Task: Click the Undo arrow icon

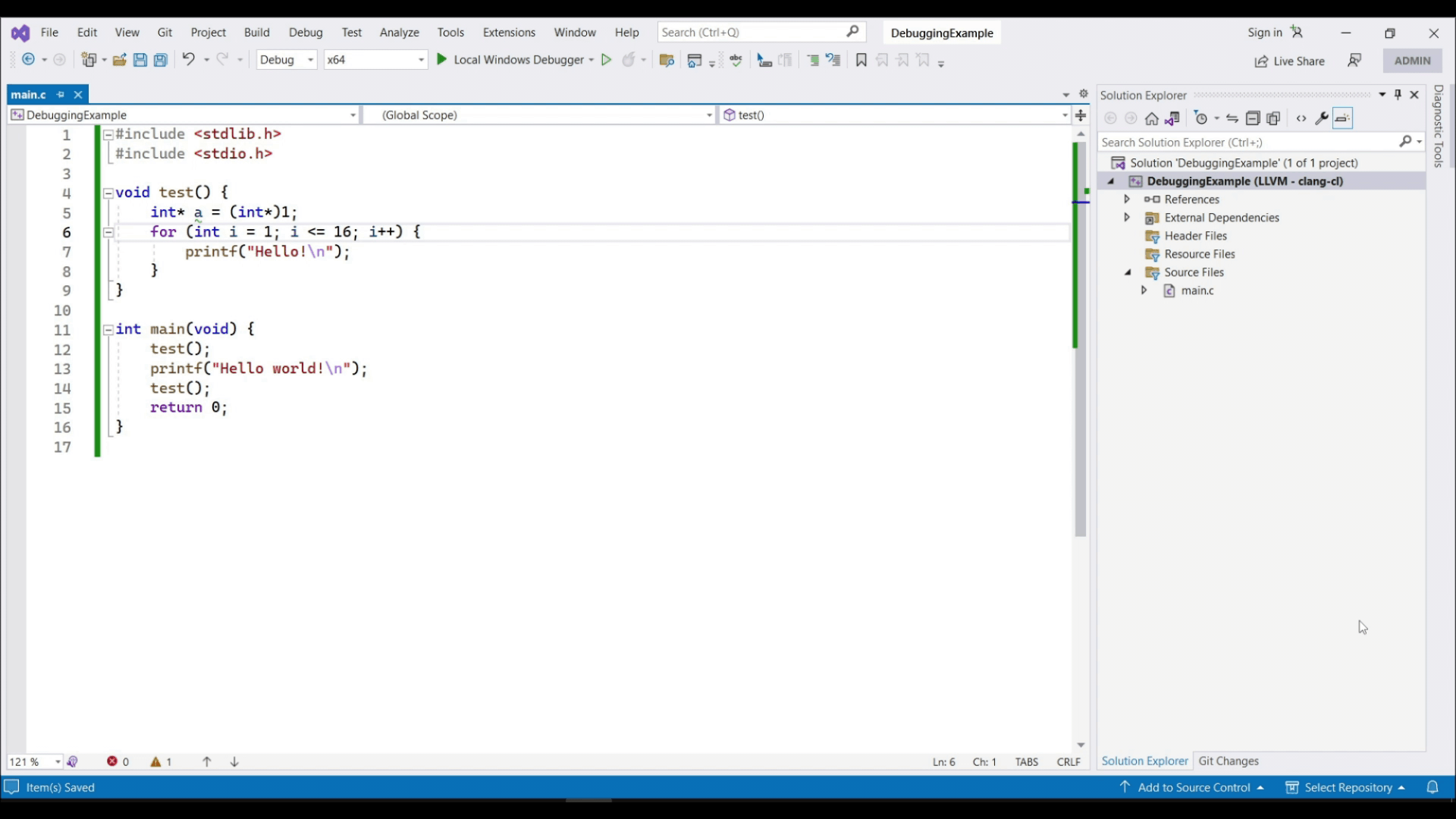Action: coord(188,59)
